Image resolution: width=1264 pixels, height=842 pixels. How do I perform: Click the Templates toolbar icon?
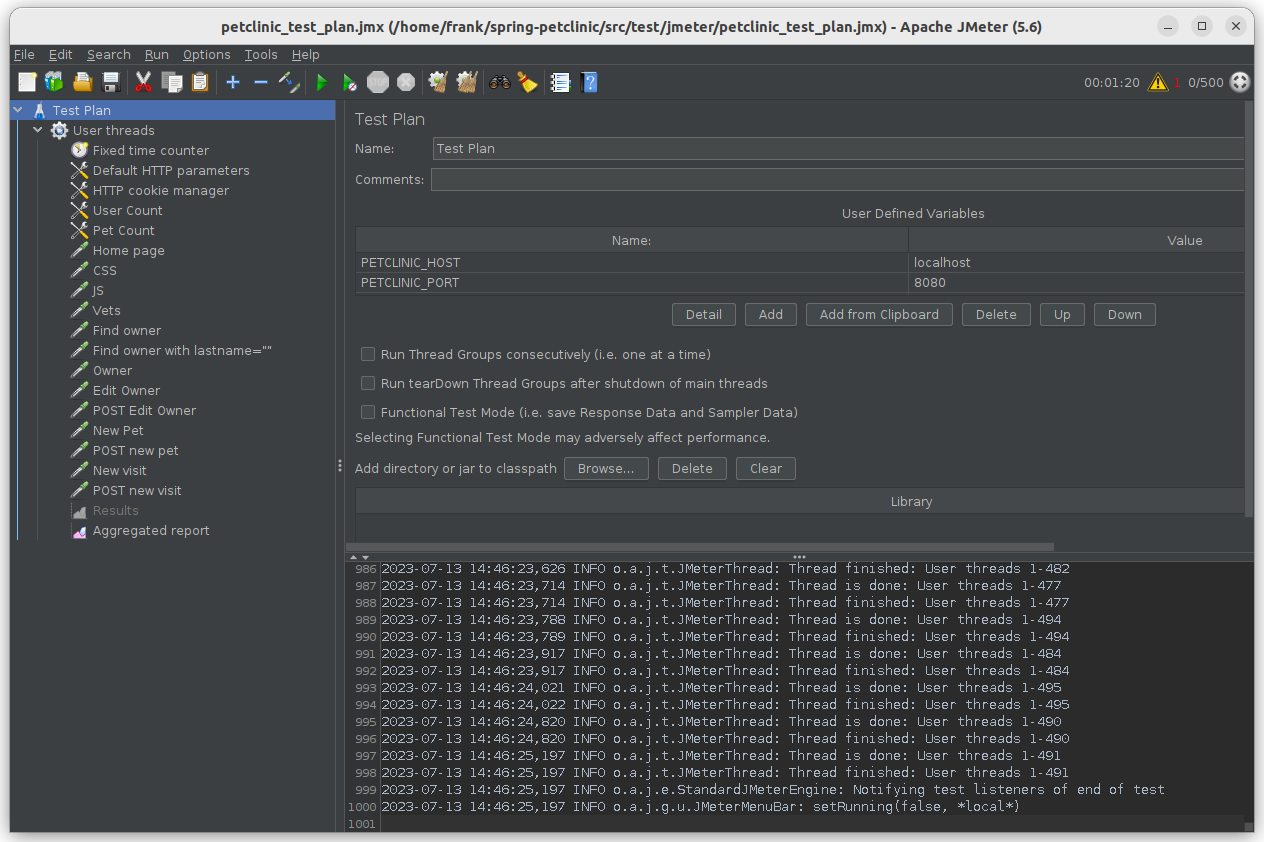[x=54, y=82]
